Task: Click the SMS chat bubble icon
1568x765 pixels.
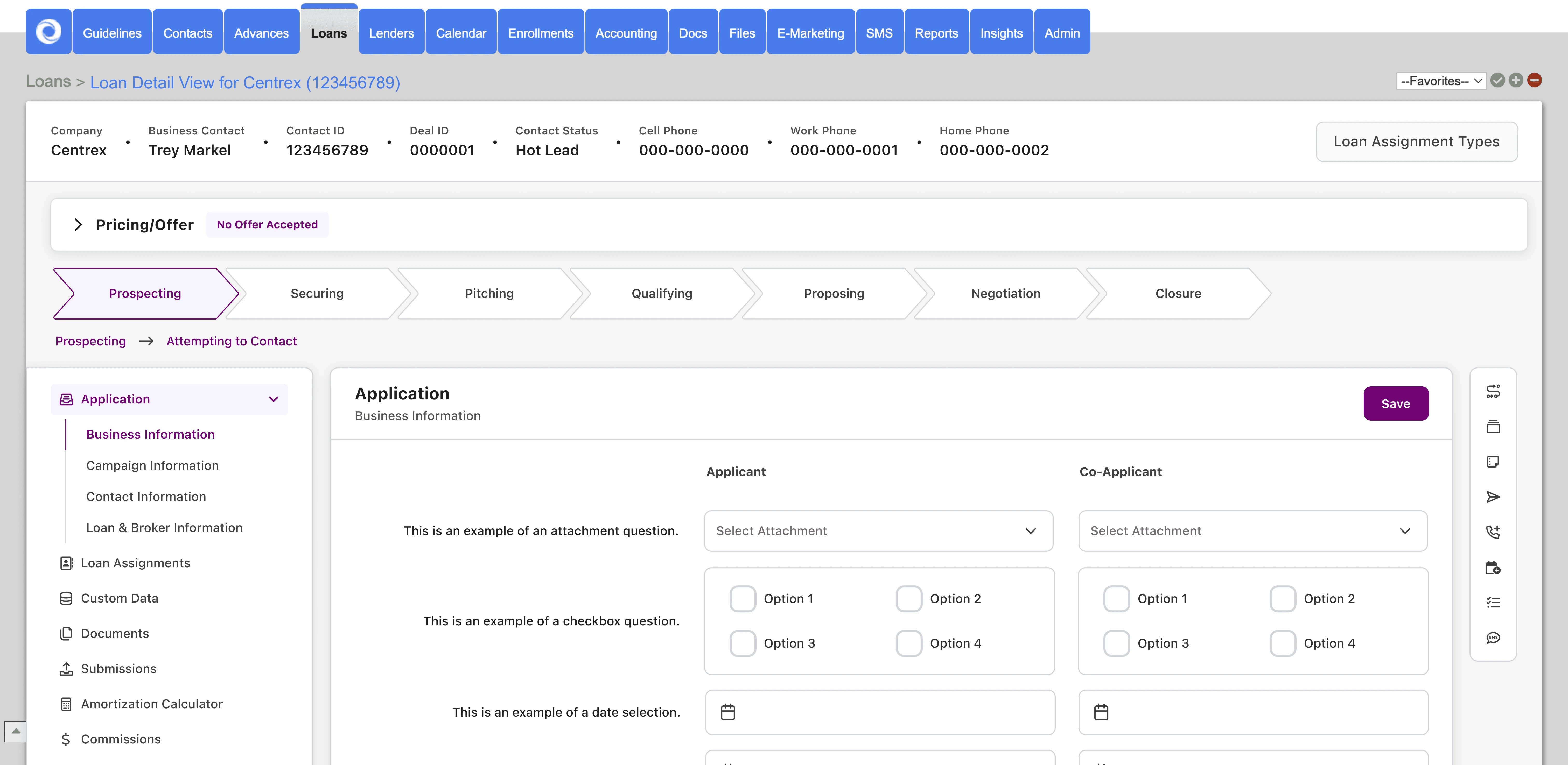Action: click(x=1493, y=638)
